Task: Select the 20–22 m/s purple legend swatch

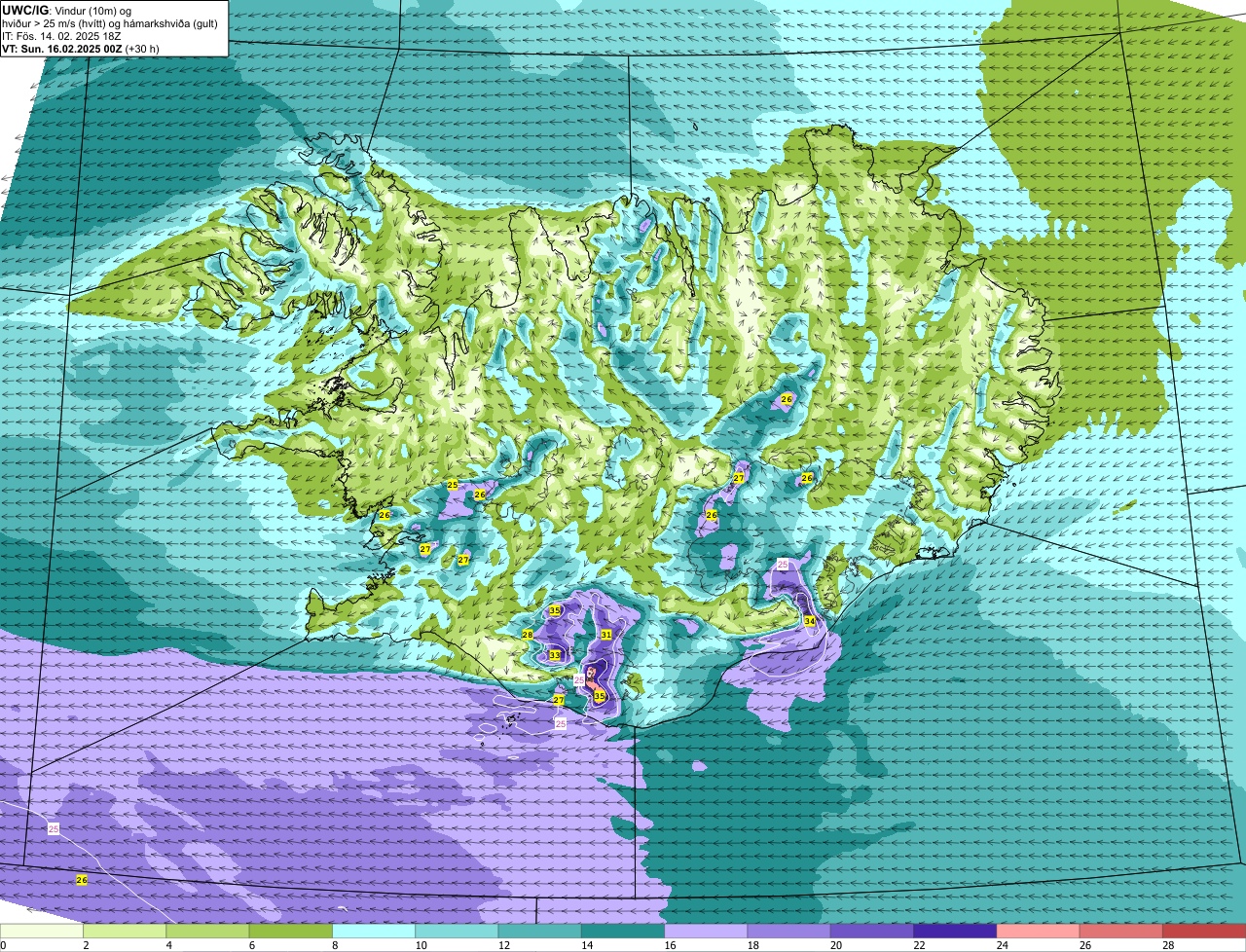Action: point(872,932)
